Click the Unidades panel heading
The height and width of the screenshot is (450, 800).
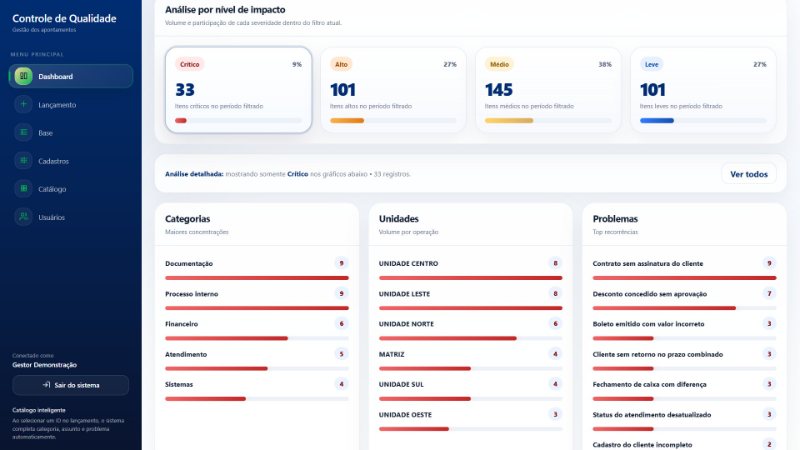tap(398, 218)
